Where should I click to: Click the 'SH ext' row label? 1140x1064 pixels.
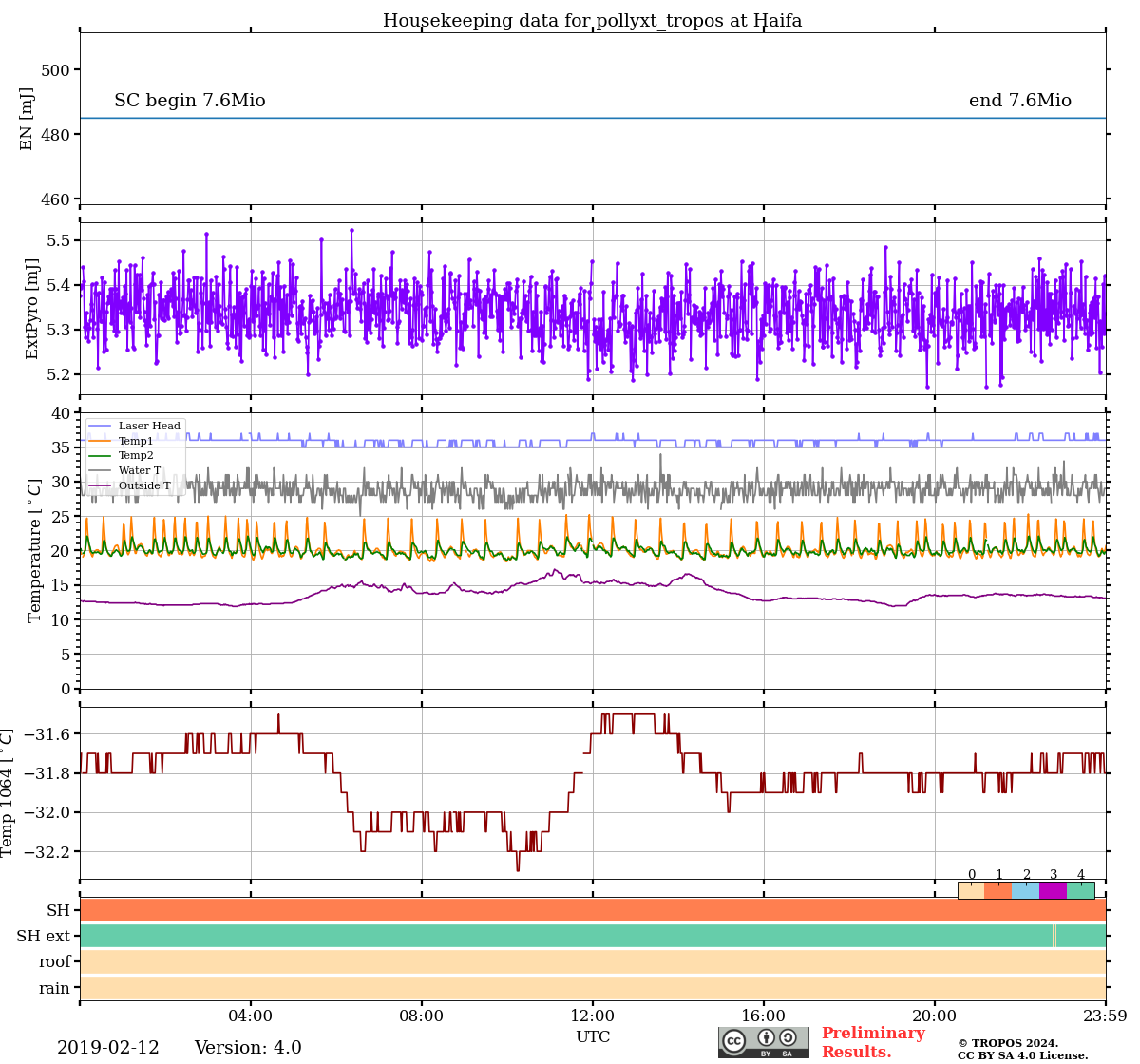pos(44,936)
